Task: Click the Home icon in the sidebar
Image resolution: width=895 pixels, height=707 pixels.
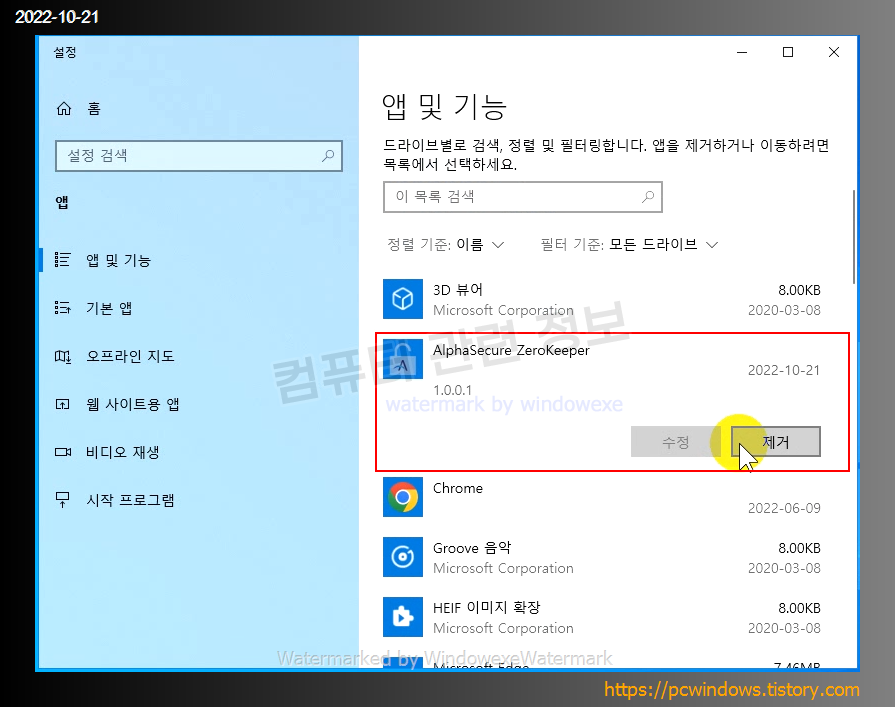Action: click(x=64, y=108)
